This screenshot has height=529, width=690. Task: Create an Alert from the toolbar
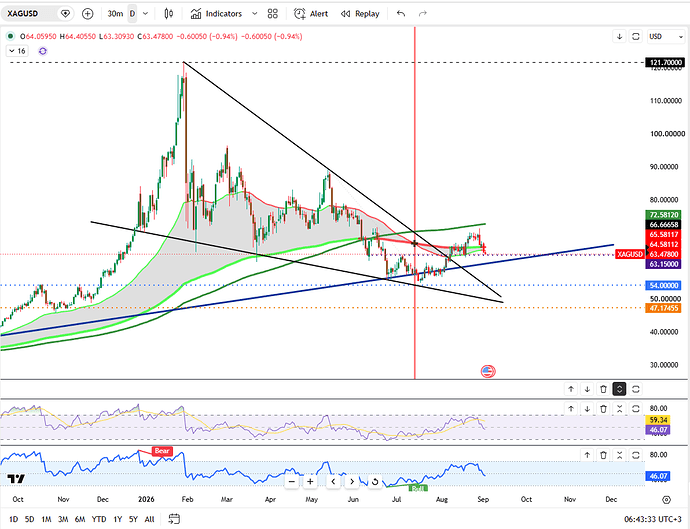(x=311, y=14)
